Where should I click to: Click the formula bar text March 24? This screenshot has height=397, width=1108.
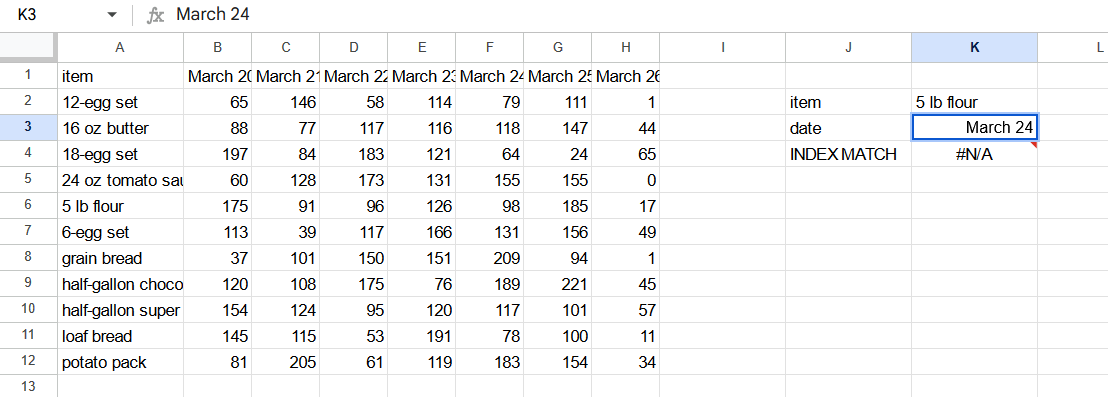(x=212, y=14)
